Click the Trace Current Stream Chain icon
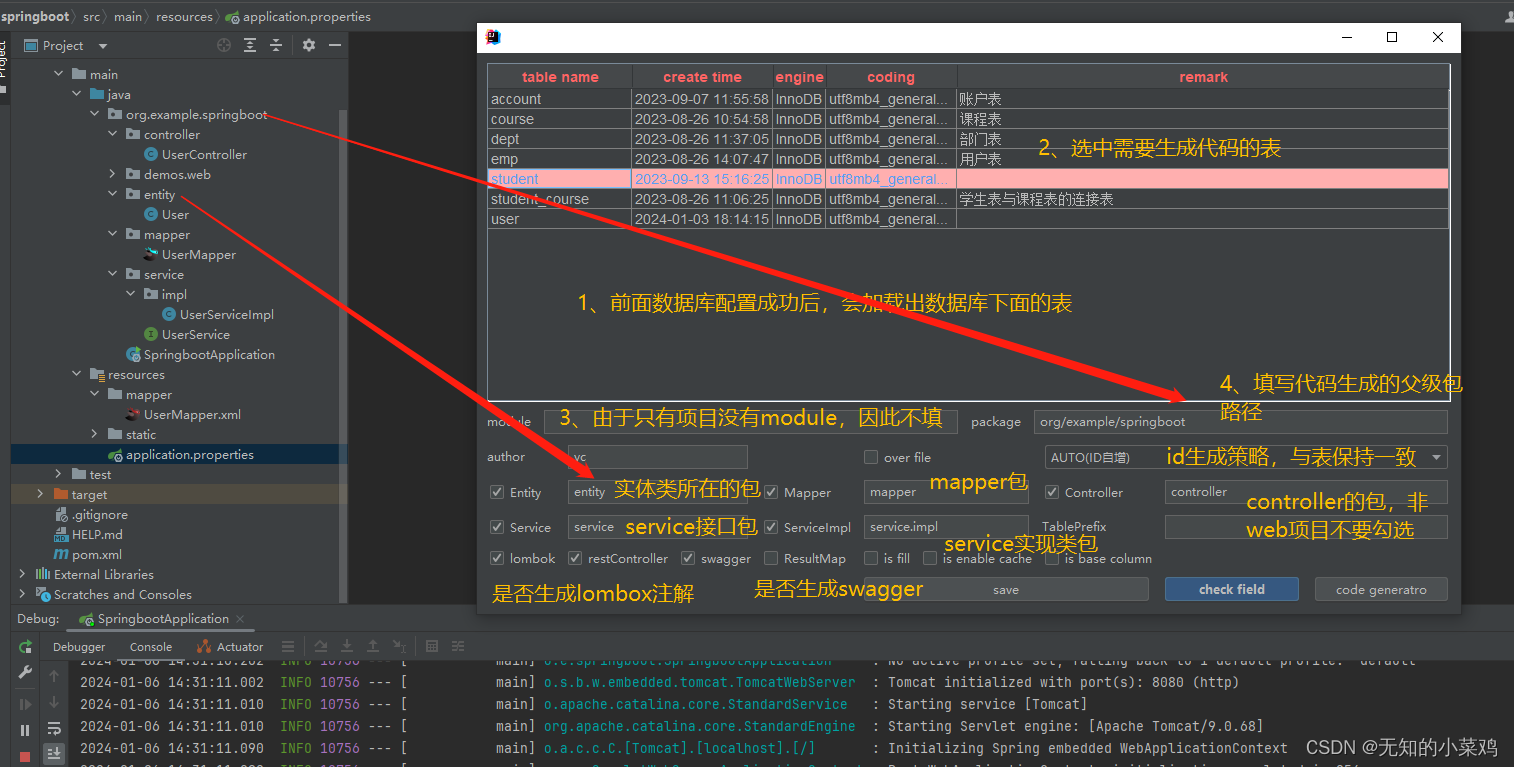 click(458, 647)
